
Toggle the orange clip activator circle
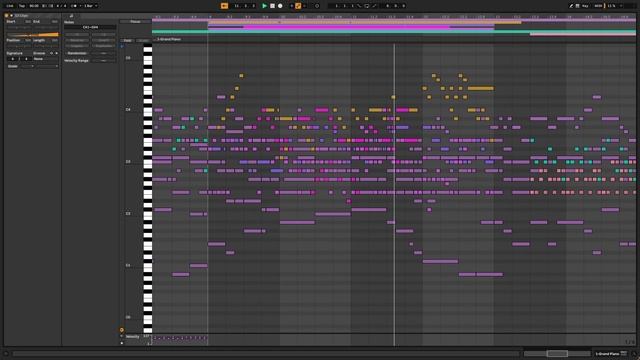[7, 16]
